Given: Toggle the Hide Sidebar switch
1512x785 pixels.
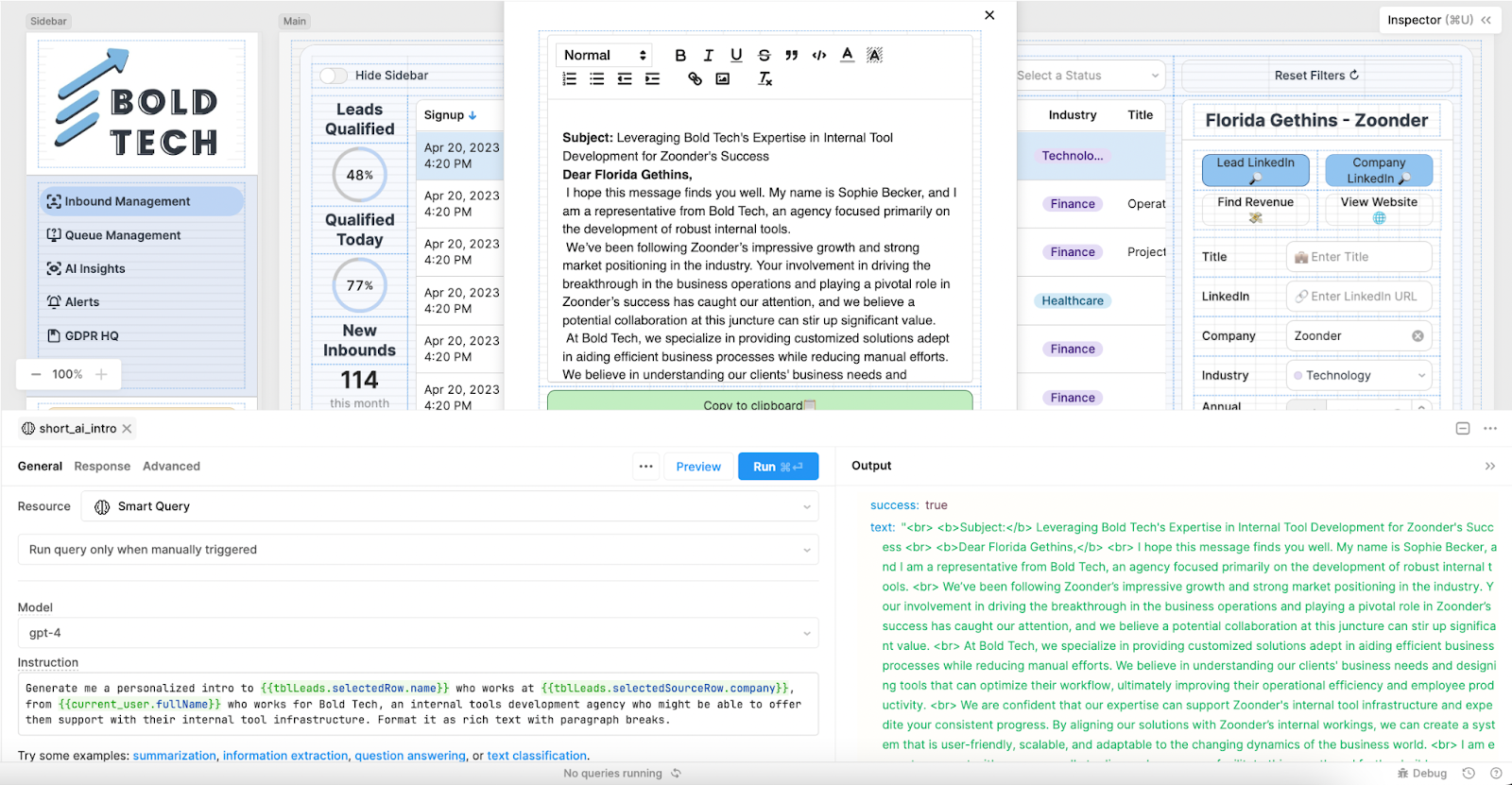Looking at the screenshot, I should (334, 76).
